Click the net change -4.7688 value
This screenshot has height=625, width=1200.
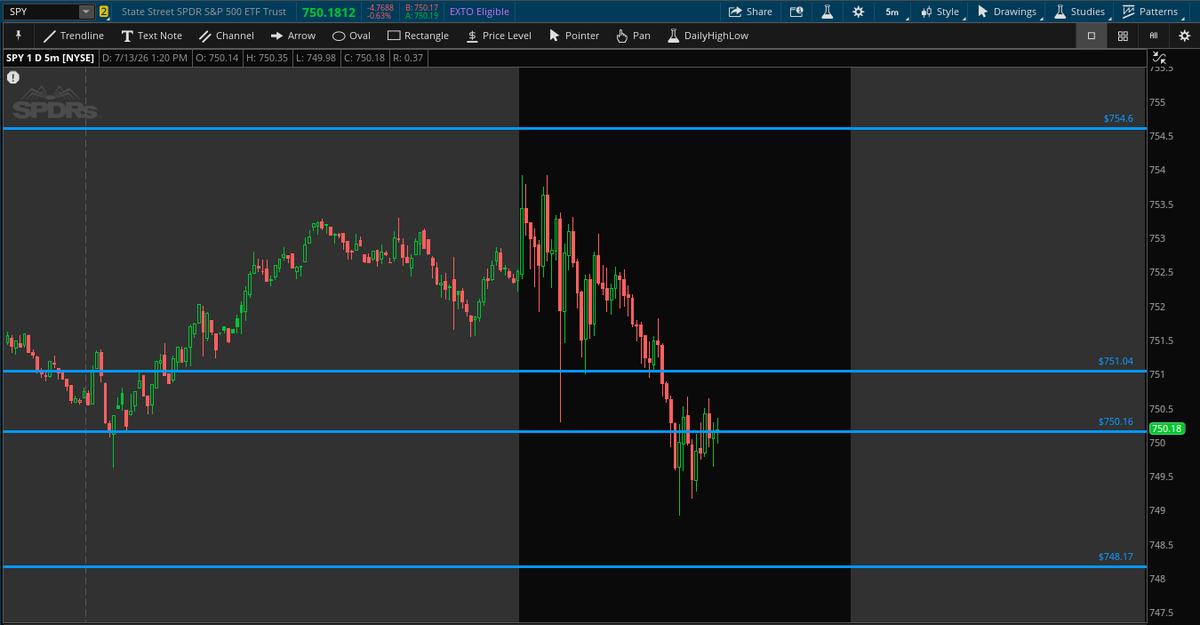[382, 8]
